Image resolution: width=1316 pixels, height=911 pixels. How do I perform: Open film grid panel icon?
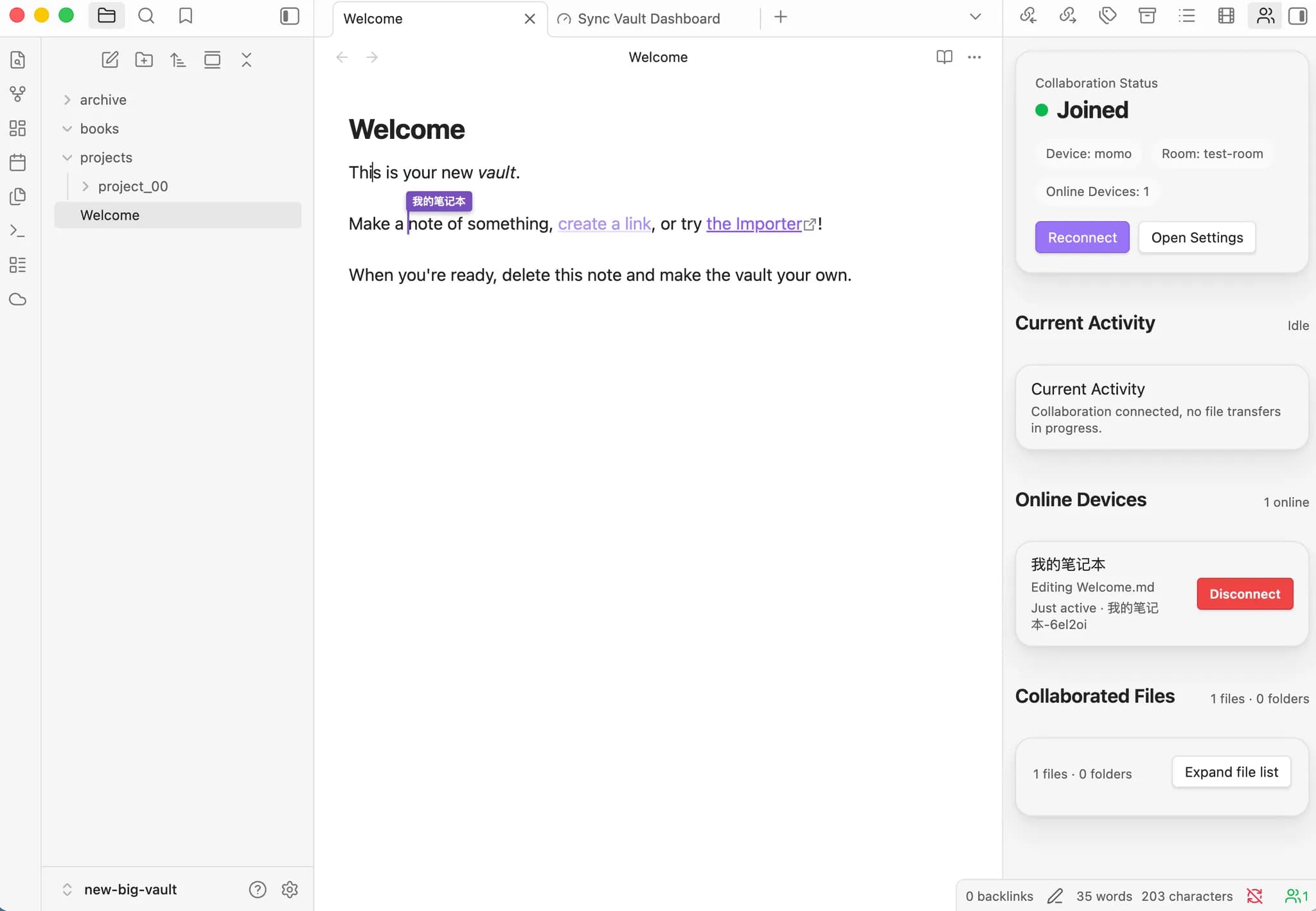click(1226, 15)
